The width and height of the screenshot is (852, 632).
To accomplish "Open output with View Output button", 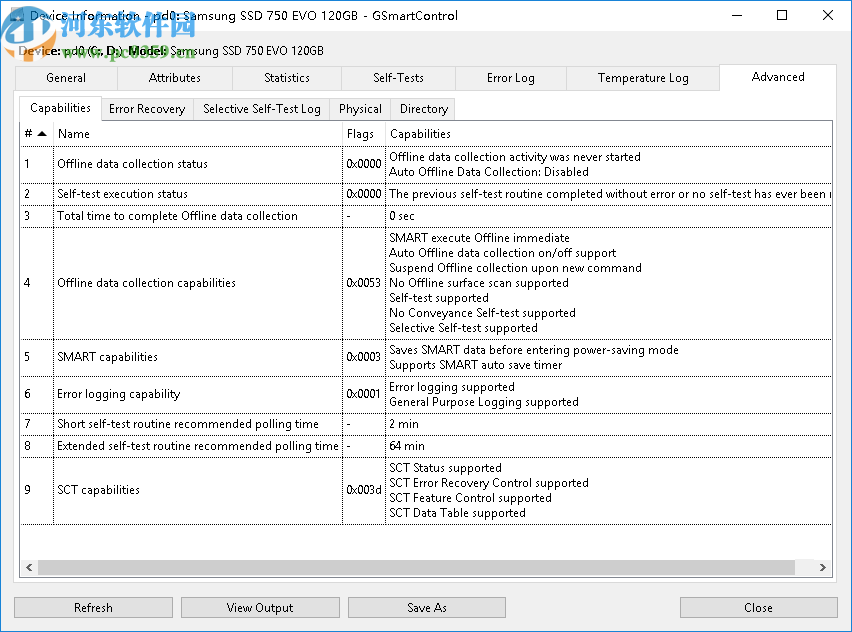I will click(260, 607).
